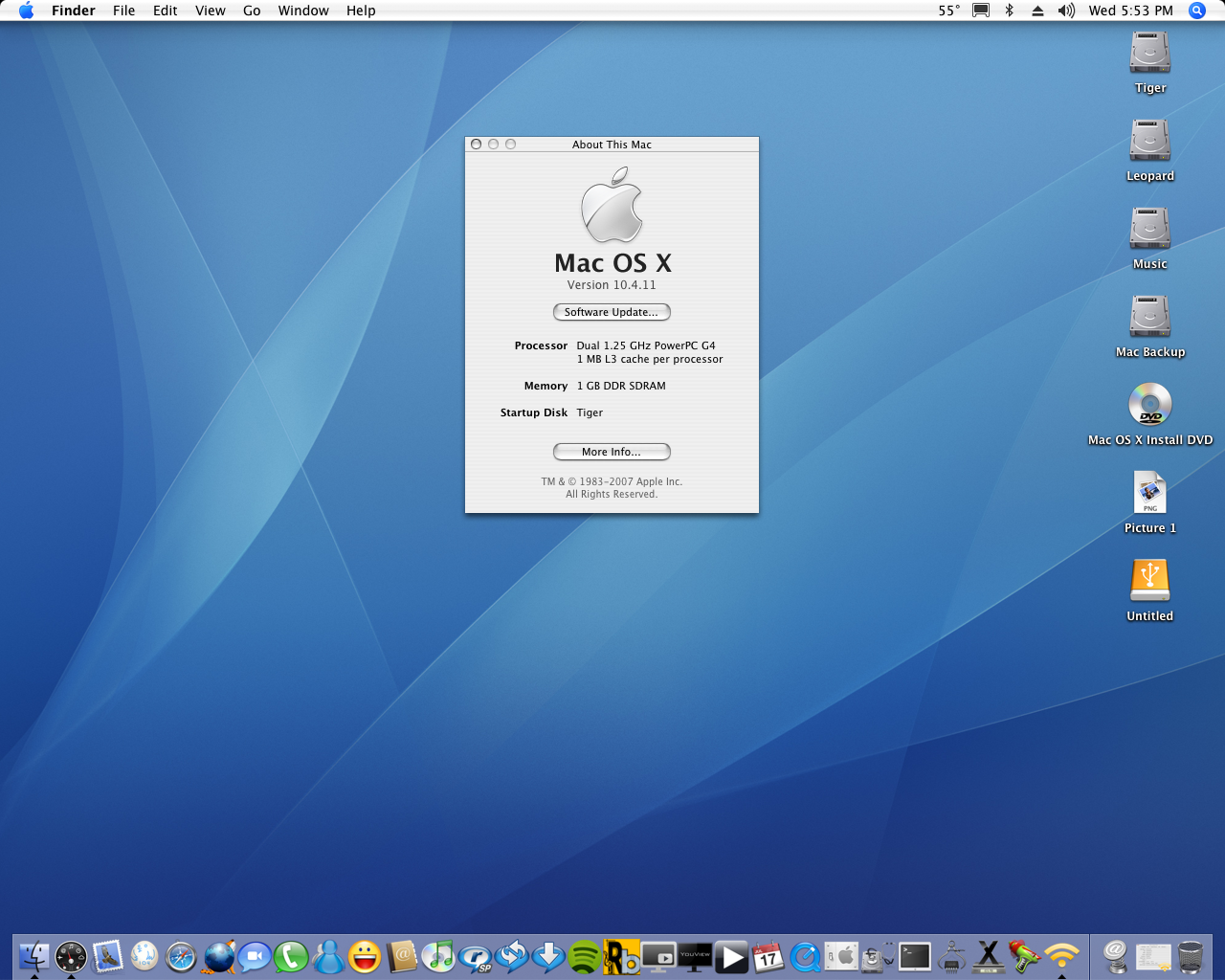This screenshot has height=980, width=1225.
Task: Open the Mail app in Dock
Action: pos(107,956)
